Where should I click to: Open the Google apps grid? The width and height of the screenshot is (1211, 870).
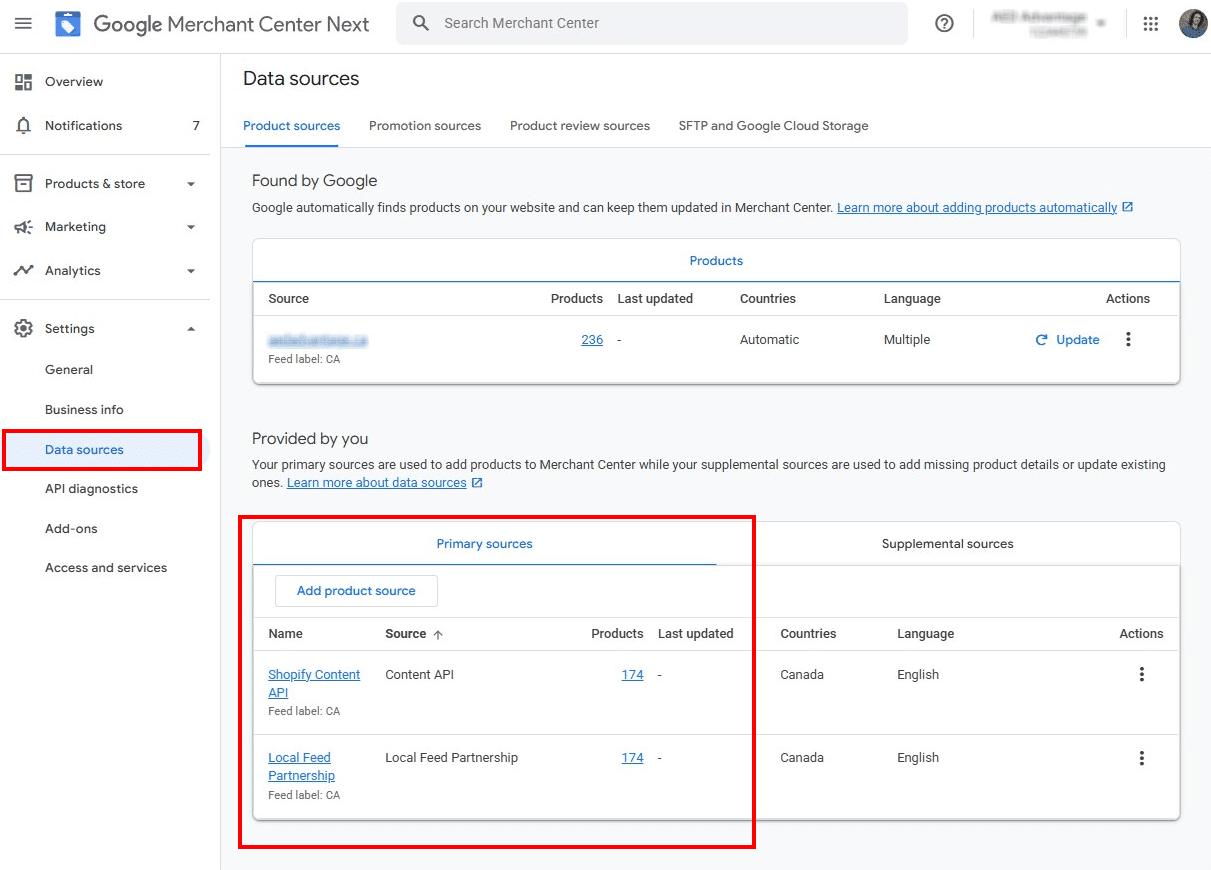pos(1151,24)
